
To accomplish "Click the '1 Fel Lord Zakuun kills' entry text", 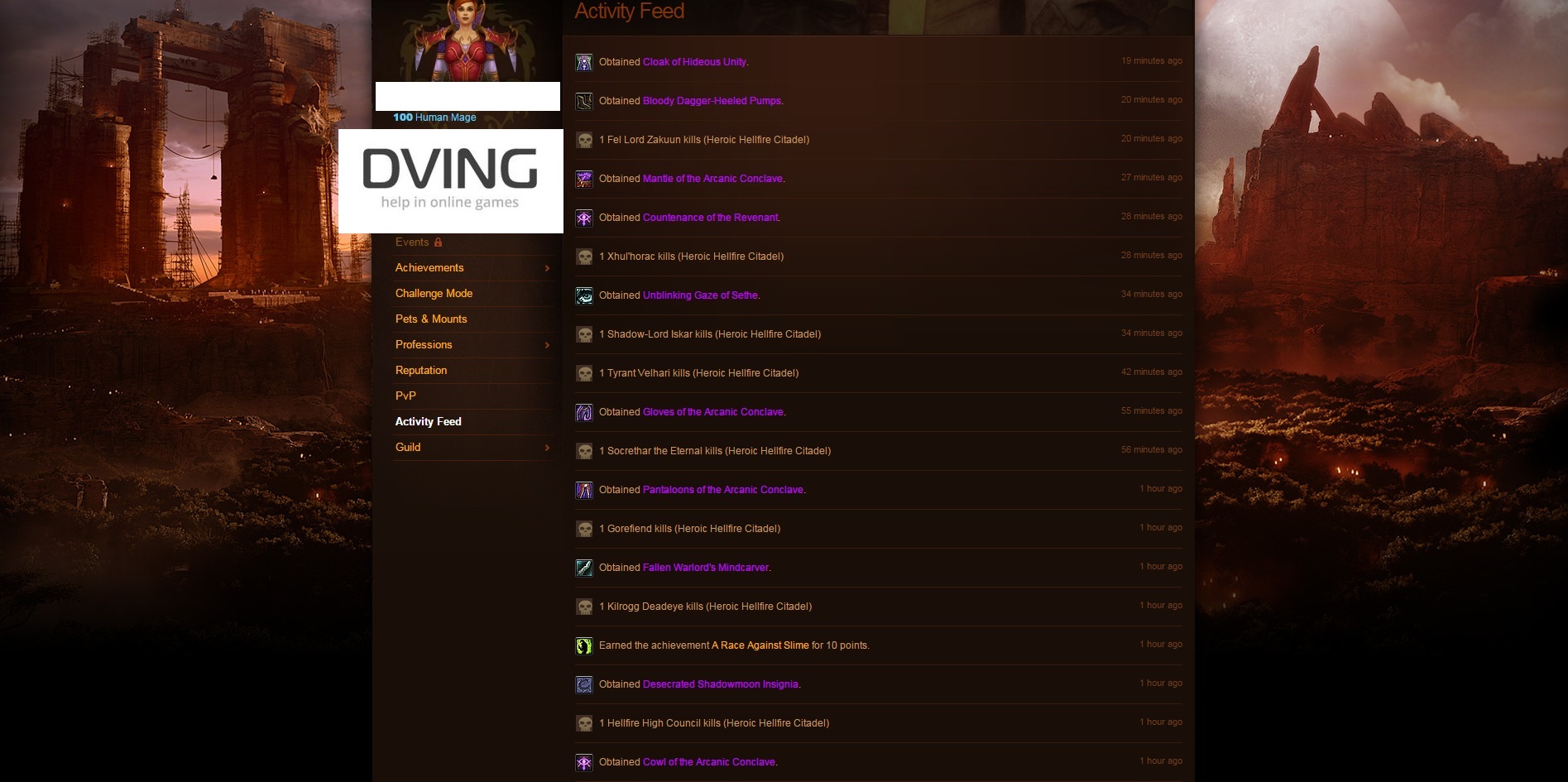I will pos(704,140).
